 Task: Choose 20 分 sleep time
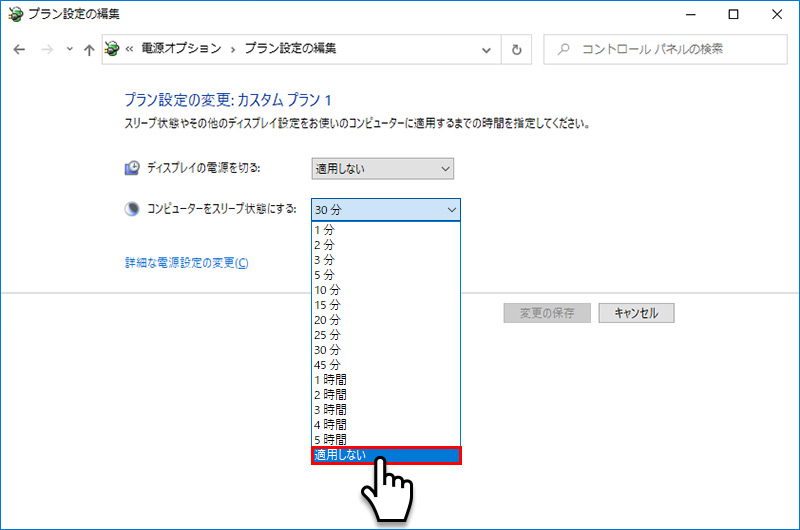tap(386, 320)
